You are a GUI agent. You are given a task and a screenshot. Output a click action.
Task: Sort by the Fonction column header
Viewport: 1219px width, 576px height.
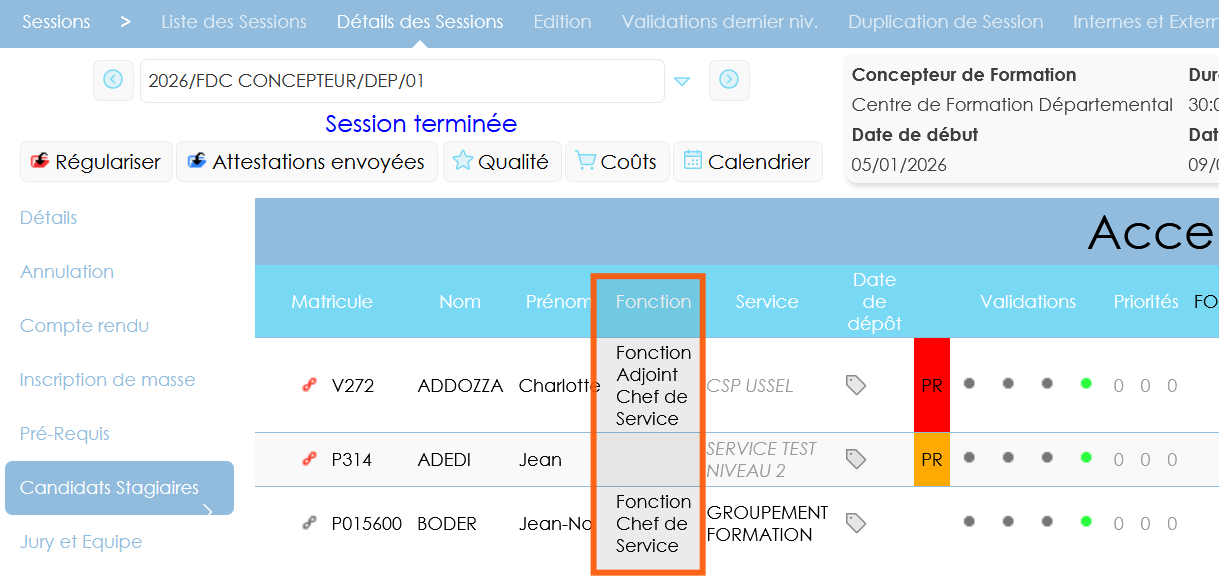tap(653, 302)
